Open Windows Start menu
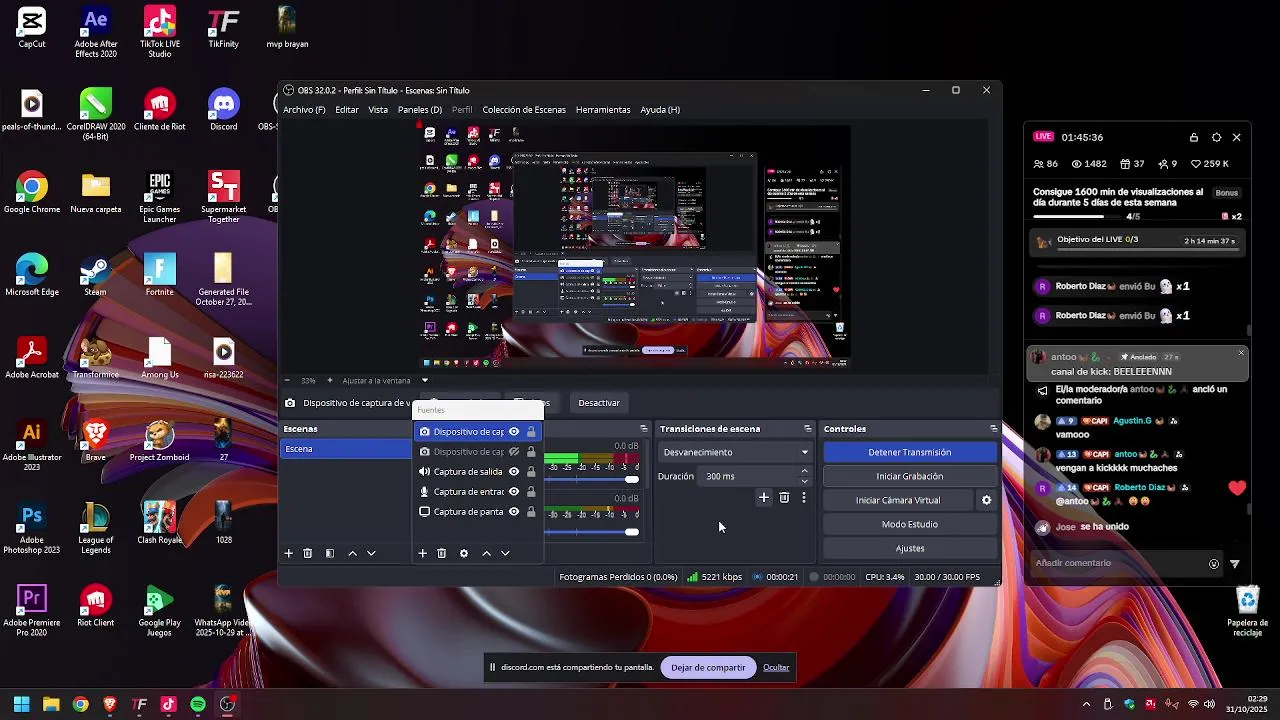 (21, 704)
